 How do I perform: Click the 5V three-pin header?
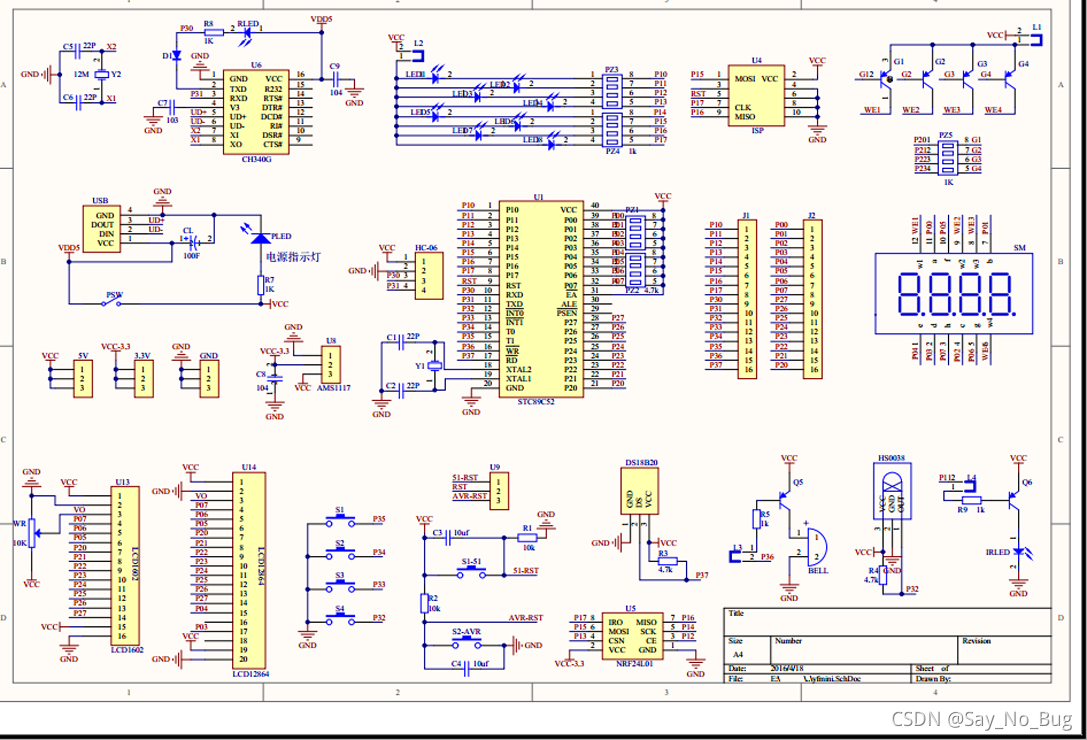82,379
